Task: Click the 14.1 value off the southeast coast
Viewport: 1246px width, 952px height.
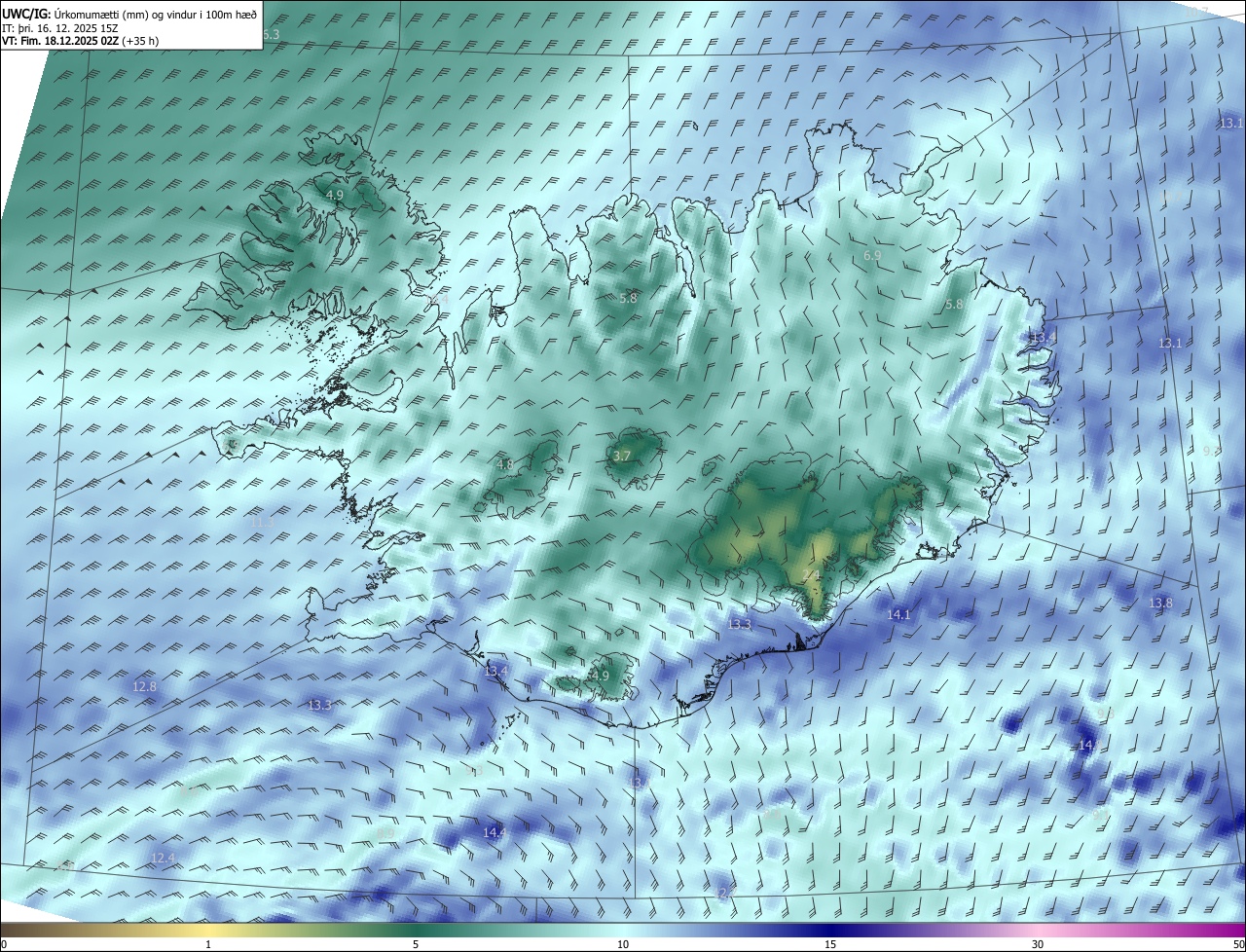Action: point(898,614)
